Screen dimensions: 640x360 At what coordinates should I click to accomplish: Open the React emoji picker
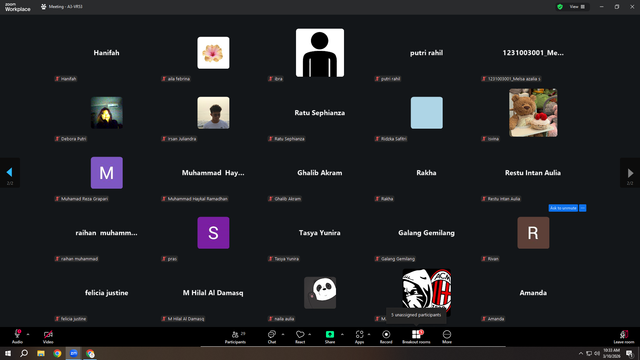coord(300,337)
